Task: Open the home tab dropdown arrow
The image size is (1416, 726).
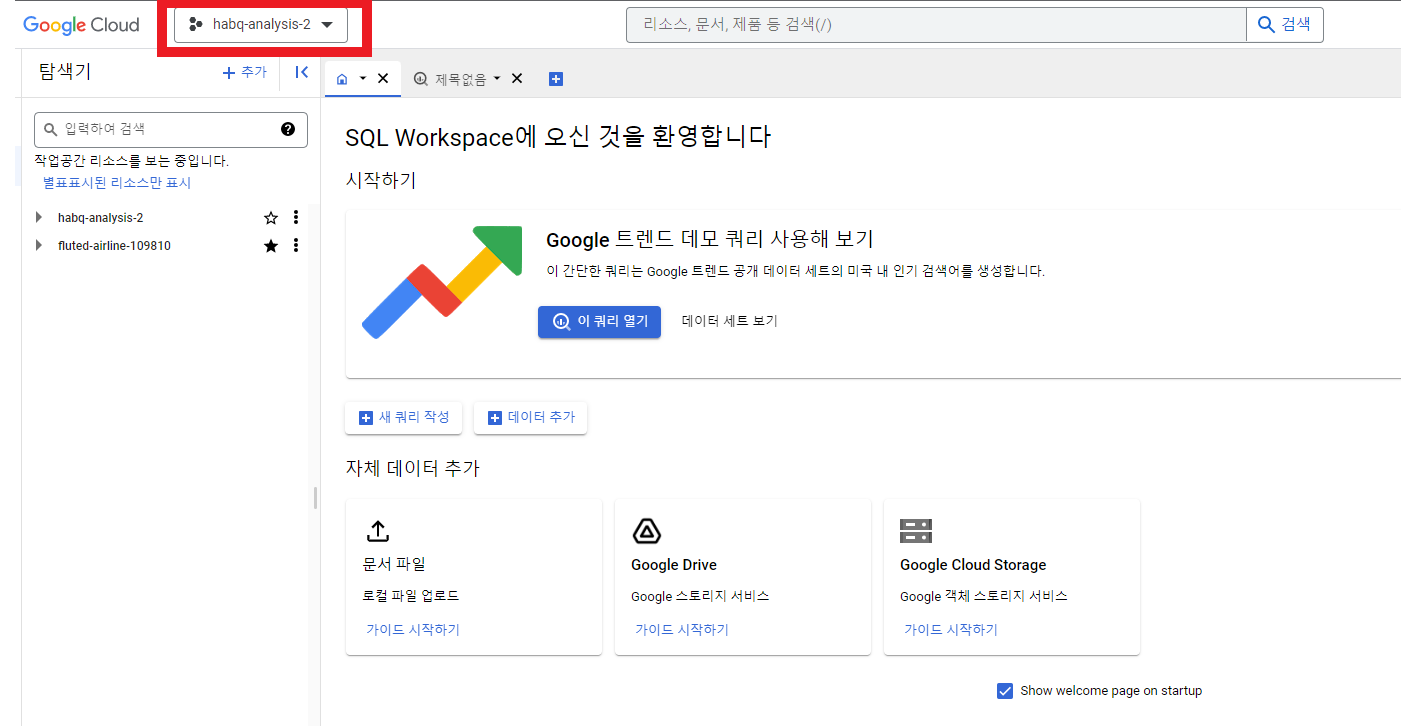Action: pyautogui.click(x=363, y=79)
